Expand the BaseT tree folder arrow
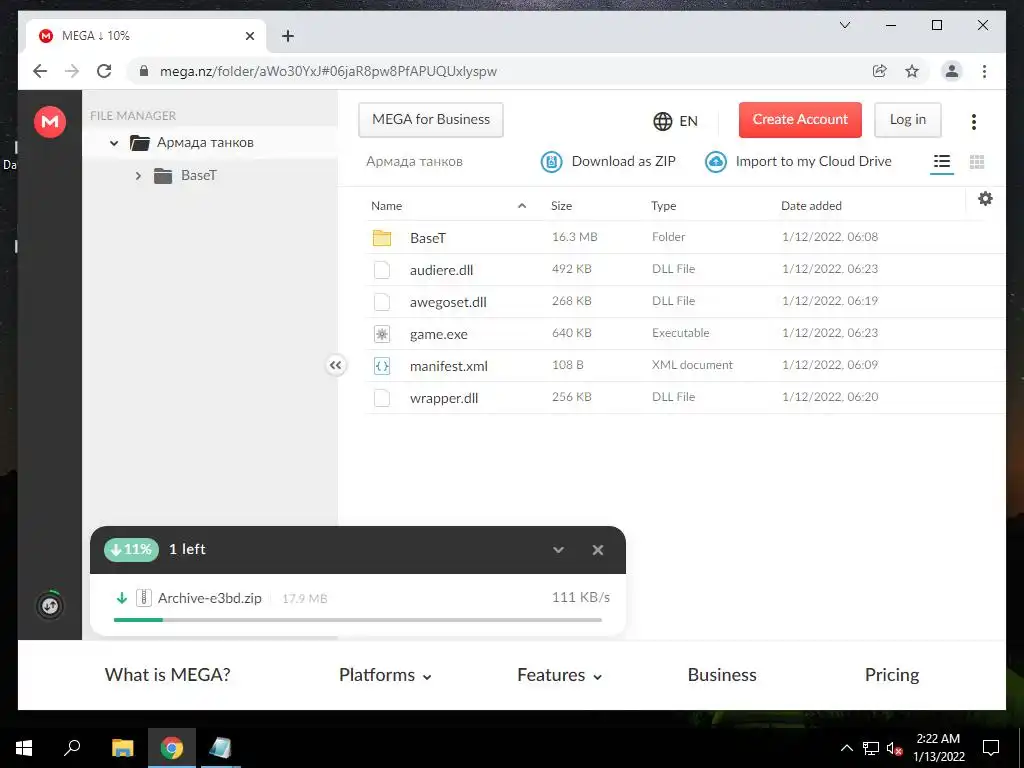Screen dimensions: 1024x768 tap(138, 176)
